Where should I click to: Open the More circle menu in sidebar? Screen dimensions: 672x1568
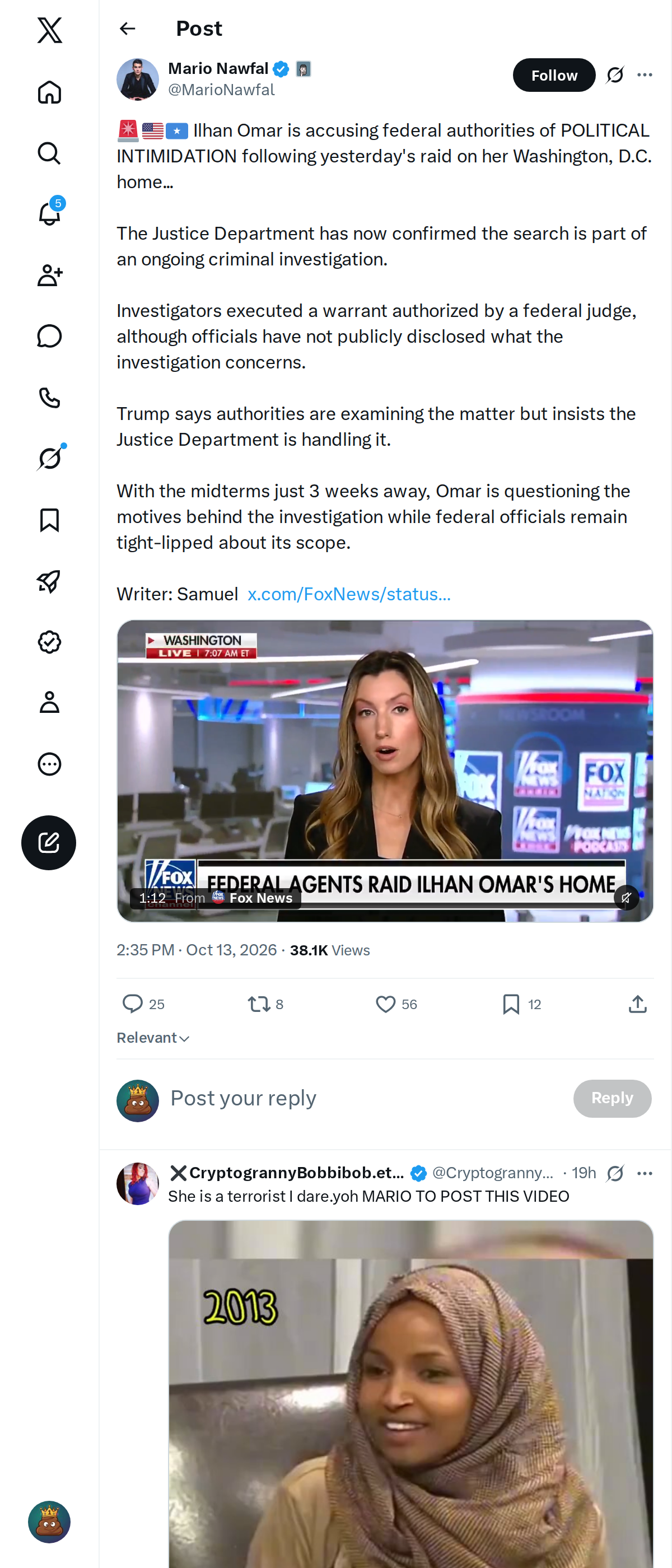tap(49, 764)
